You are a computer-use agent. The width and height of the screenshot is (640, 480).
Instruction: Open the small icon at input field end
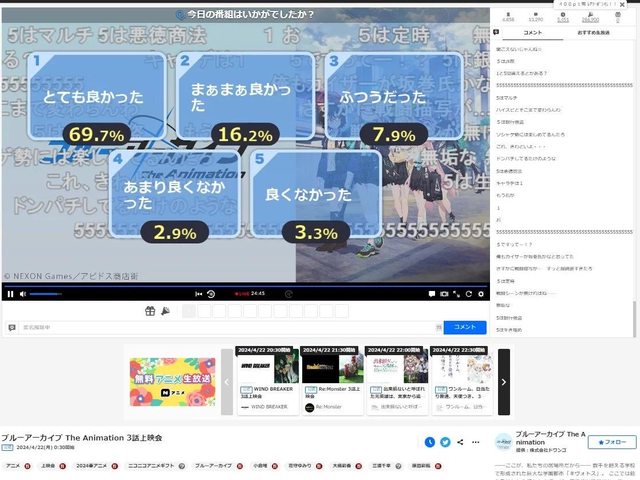439,327
